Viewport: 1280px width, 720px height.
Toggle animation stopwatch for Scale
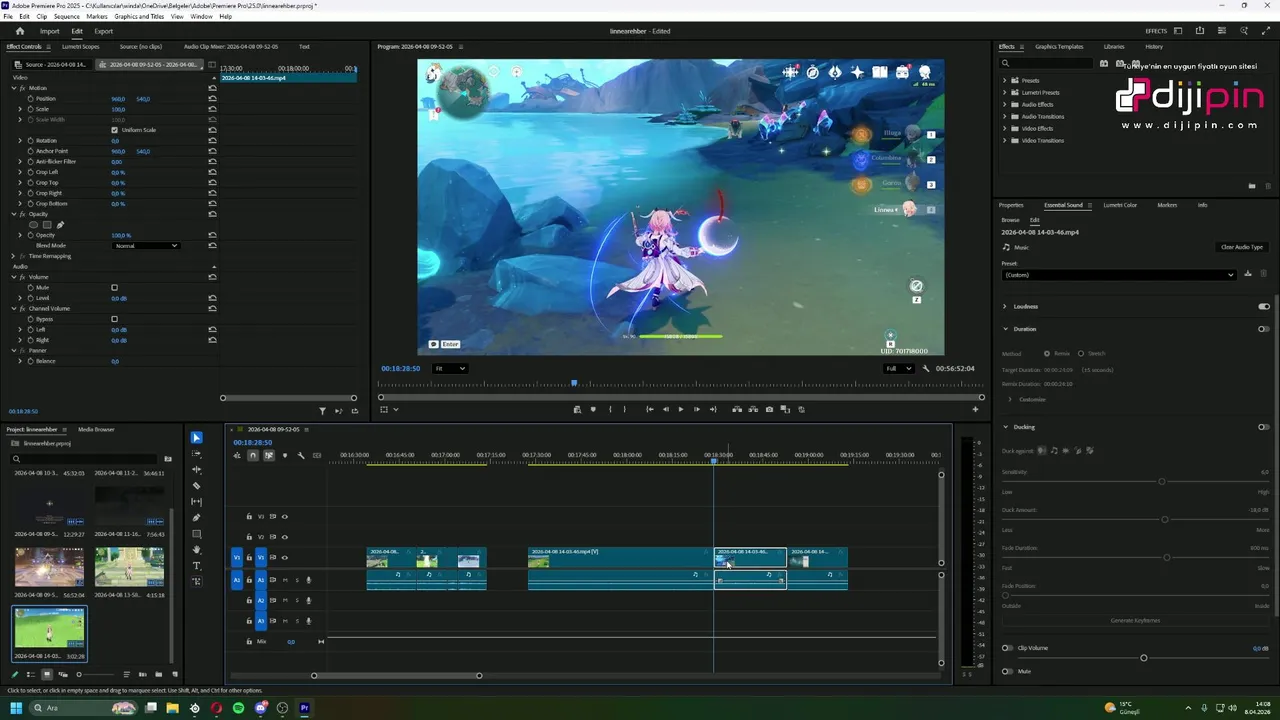pos(31,109)
